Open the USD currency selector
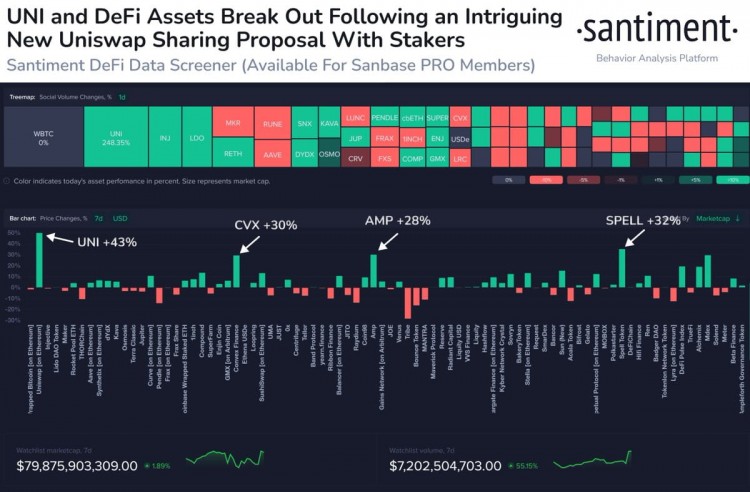 [x=120, y=217]
